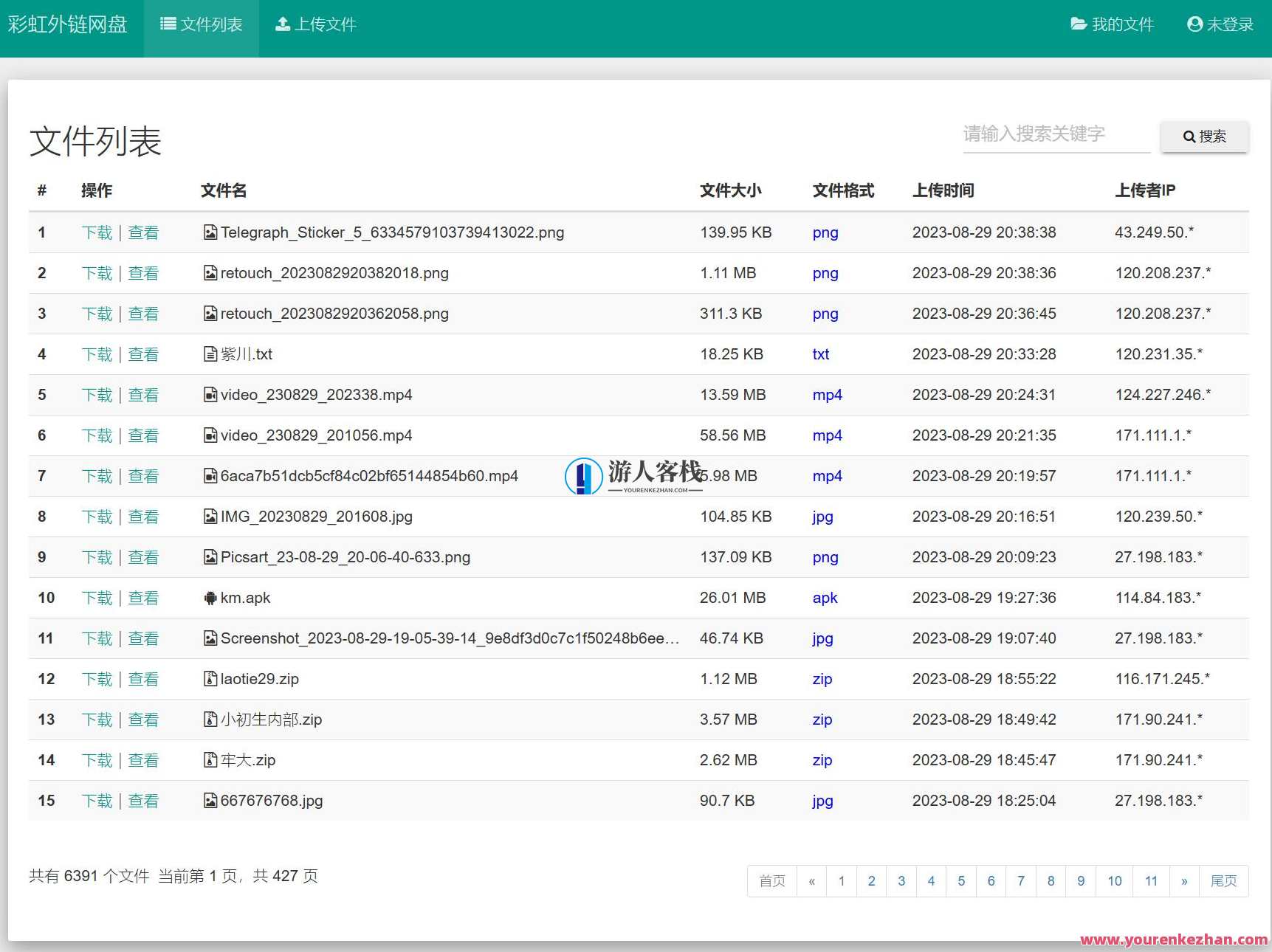
Task: Download the km.apk file
Action: [x=97, y=598]
